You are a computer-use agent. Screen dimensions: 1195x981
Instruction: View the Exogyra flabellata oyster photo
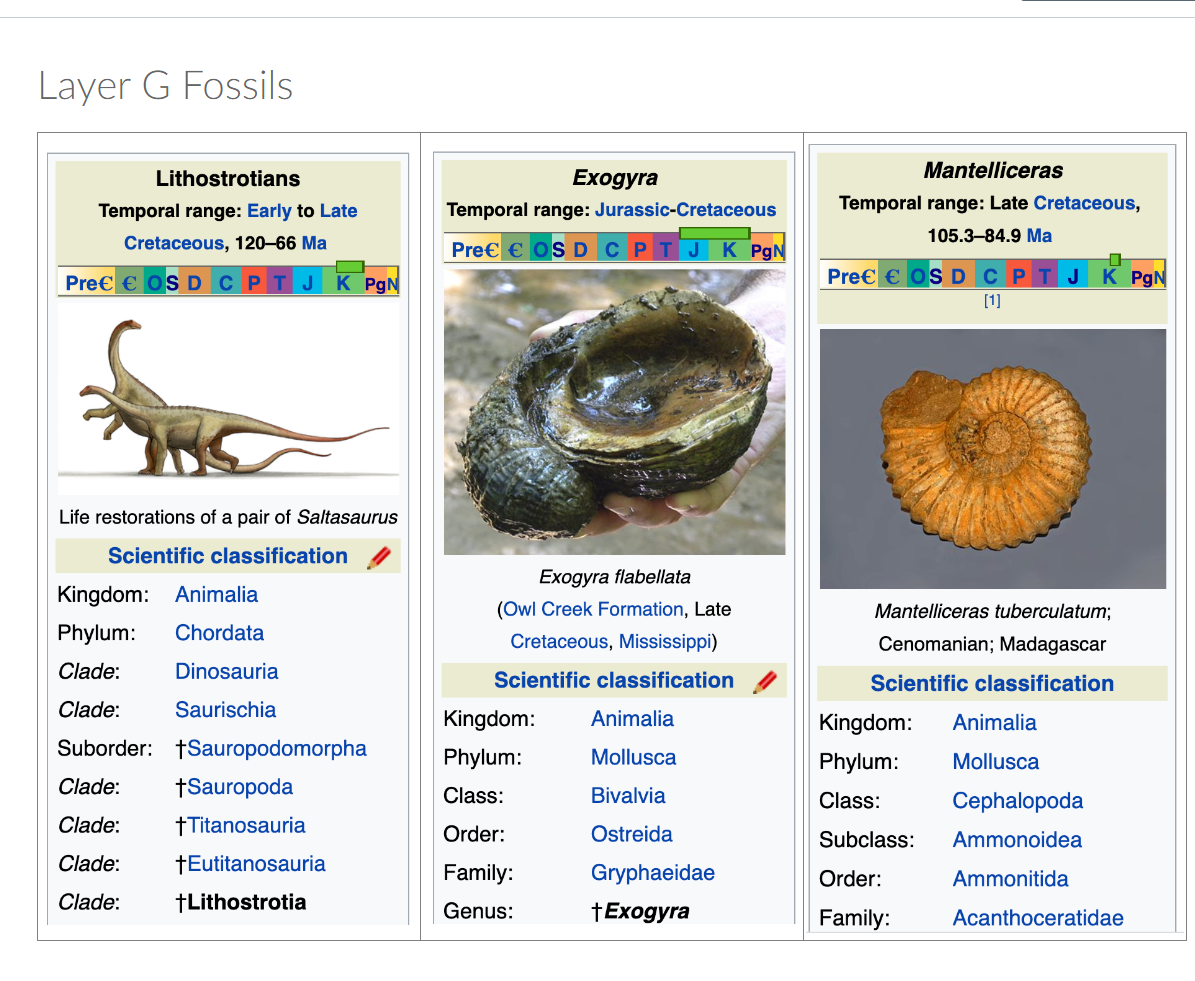[x=613, y=411]
